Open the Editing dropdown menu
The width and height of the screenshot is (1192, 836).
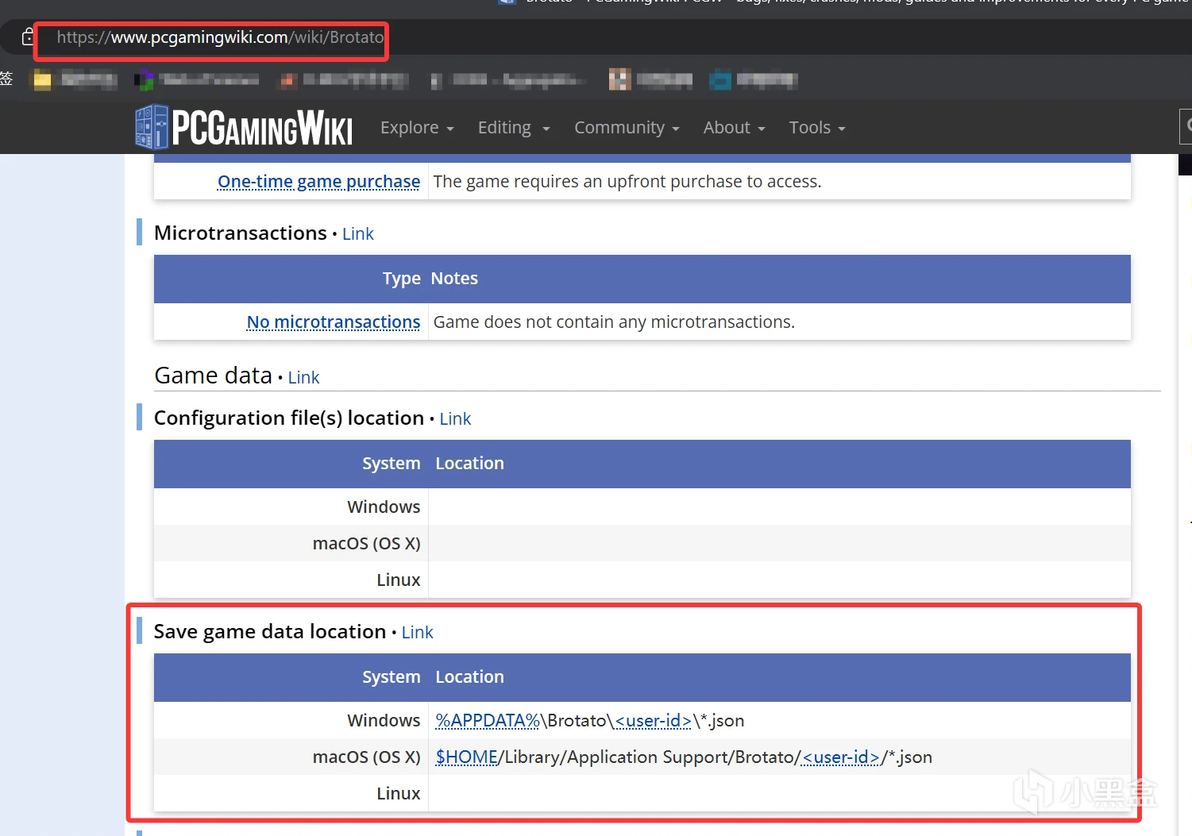(513, 128)
